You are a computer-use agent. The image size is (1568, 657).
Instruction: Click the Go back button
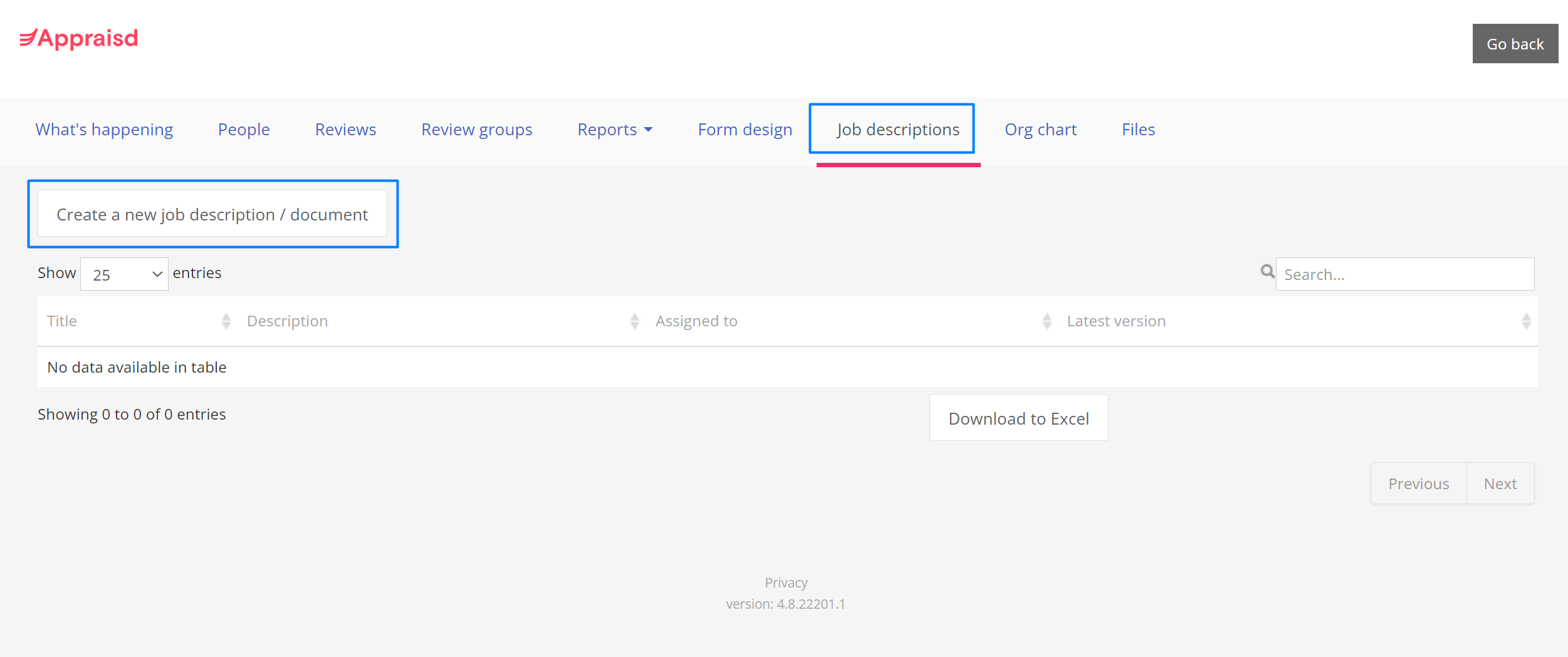point(1515,44)
